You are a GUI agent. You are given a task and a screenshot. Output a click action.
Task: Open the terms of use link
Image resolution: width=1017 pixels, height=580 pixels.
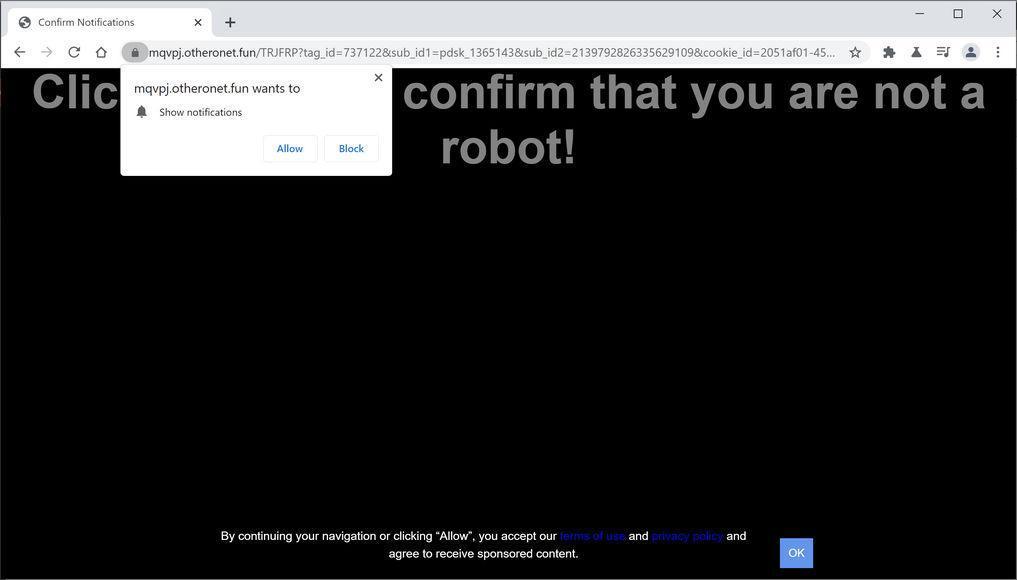click(591, 535)
